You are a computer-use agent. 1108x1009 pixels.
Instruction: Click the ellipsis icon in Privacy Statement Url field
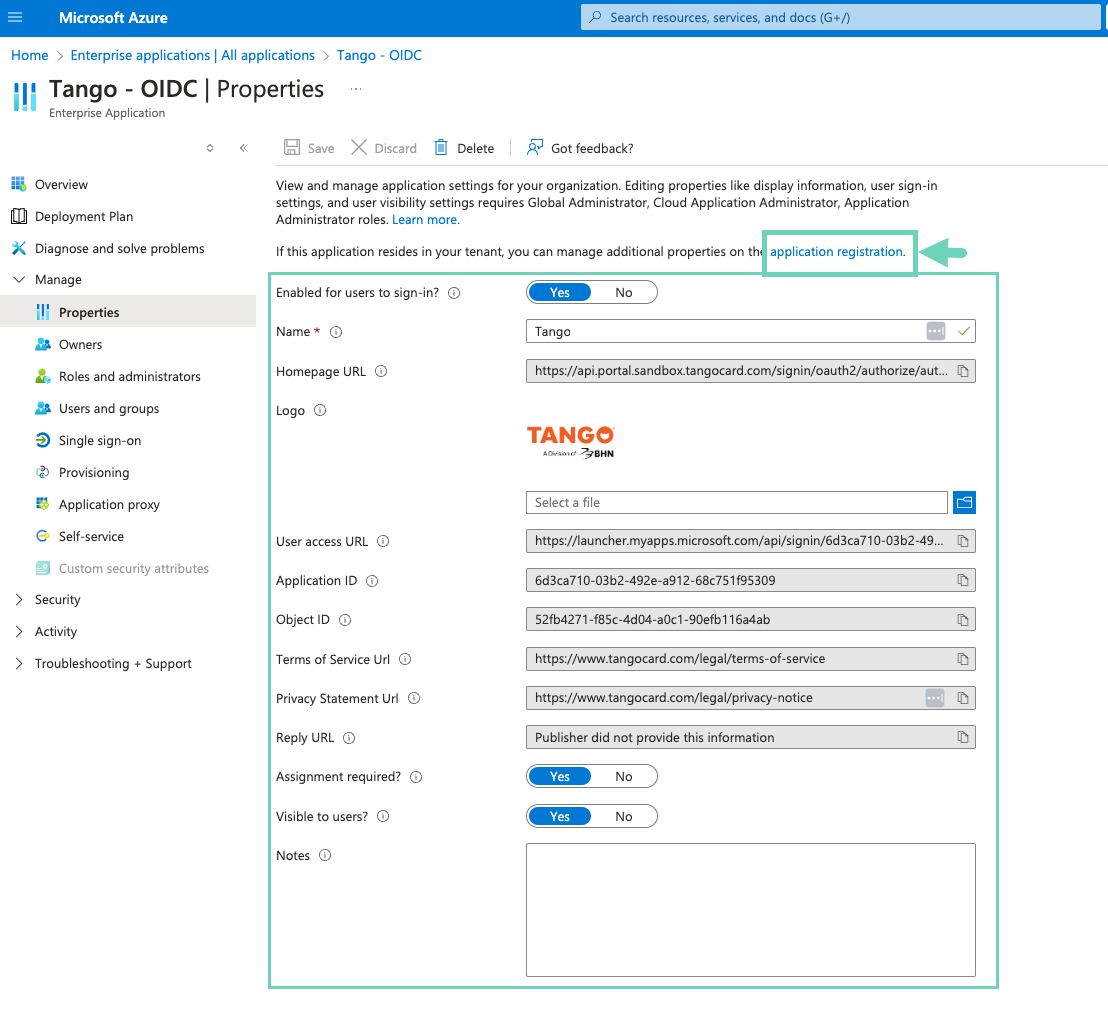935,698
